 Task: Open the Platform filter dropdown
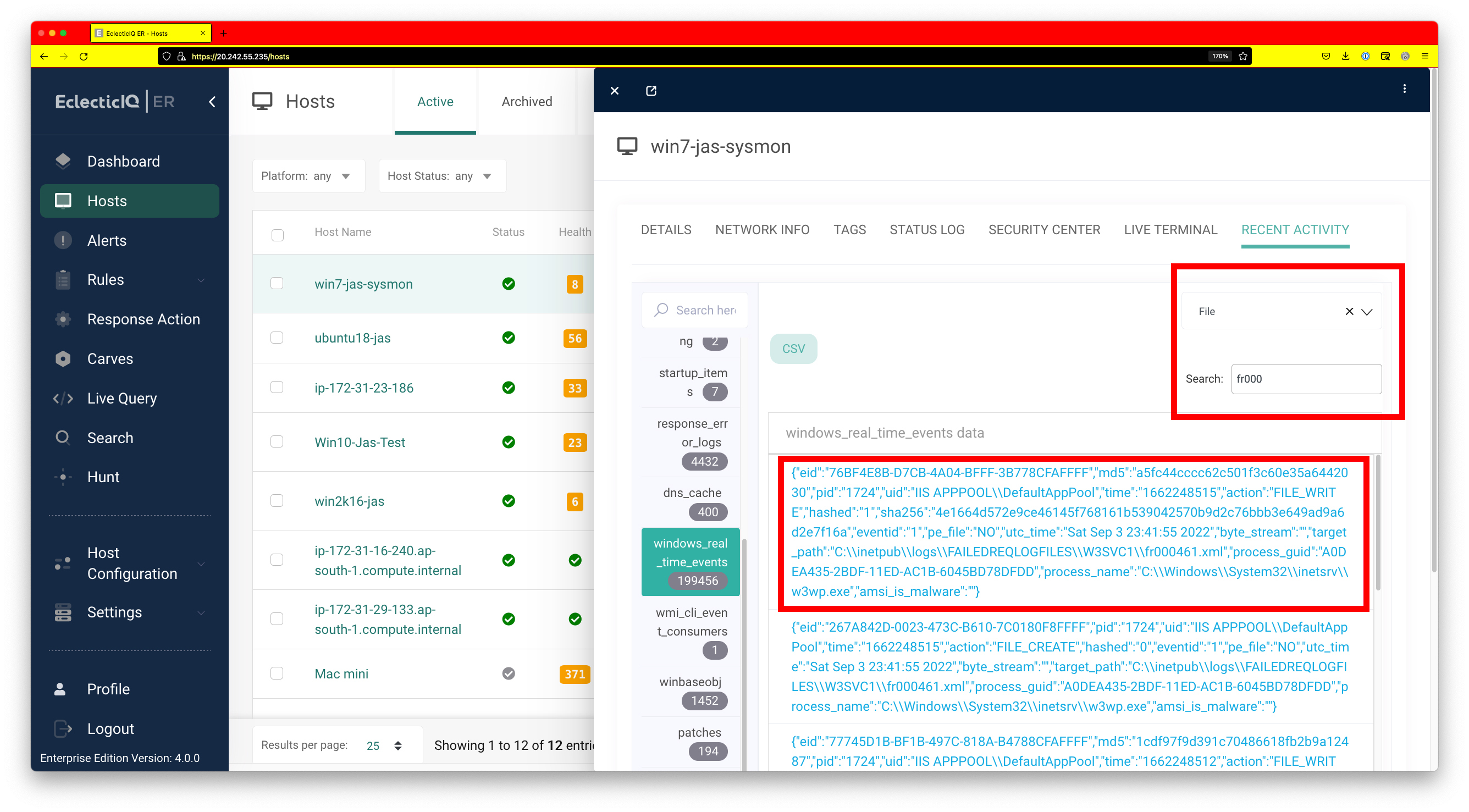point(308,175)
